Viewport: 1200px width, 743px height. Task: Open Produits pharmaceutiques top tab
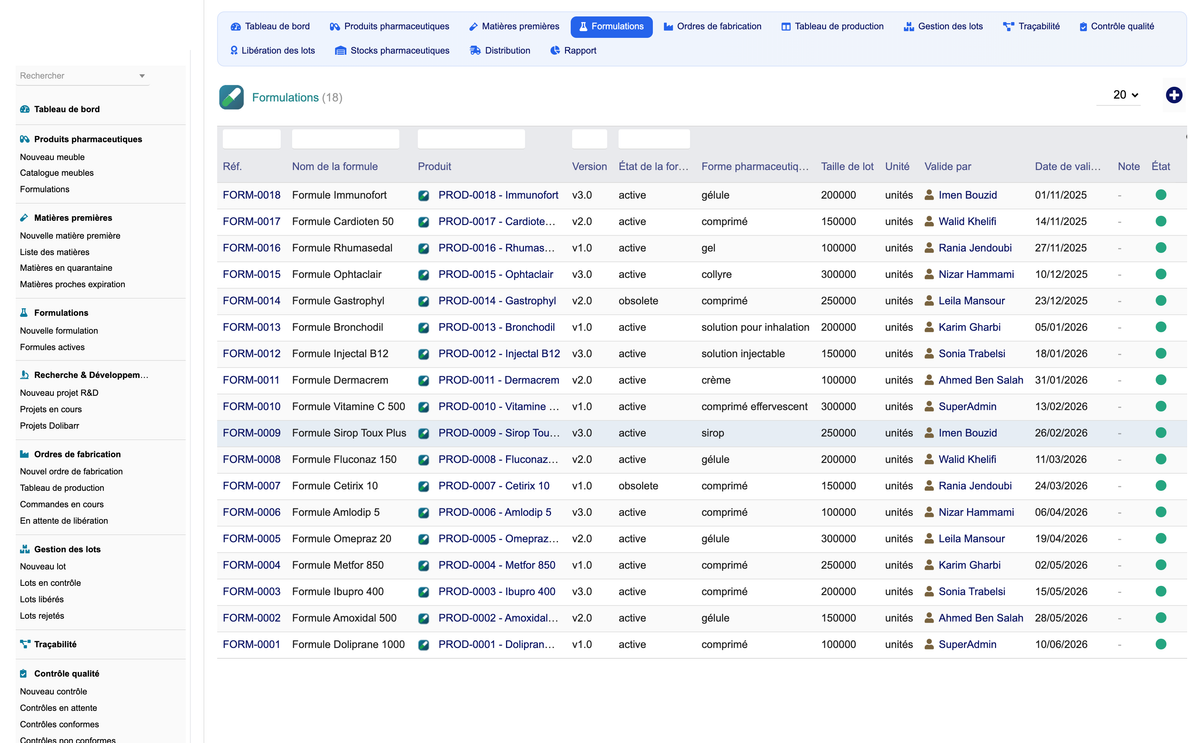389,27
